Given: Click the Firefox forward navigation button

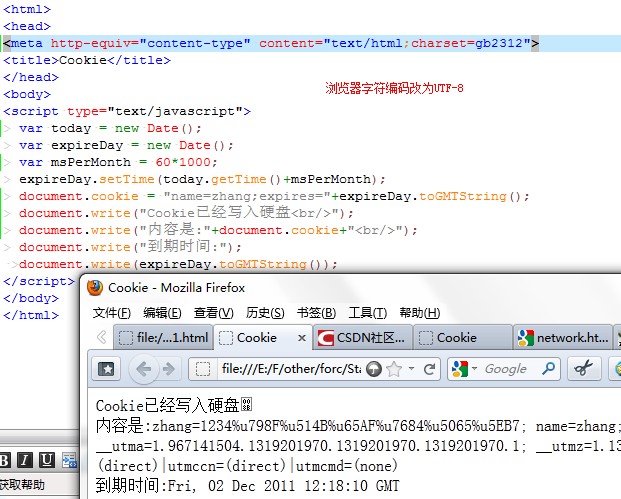Looking at the screenshot, I should 167,369.
